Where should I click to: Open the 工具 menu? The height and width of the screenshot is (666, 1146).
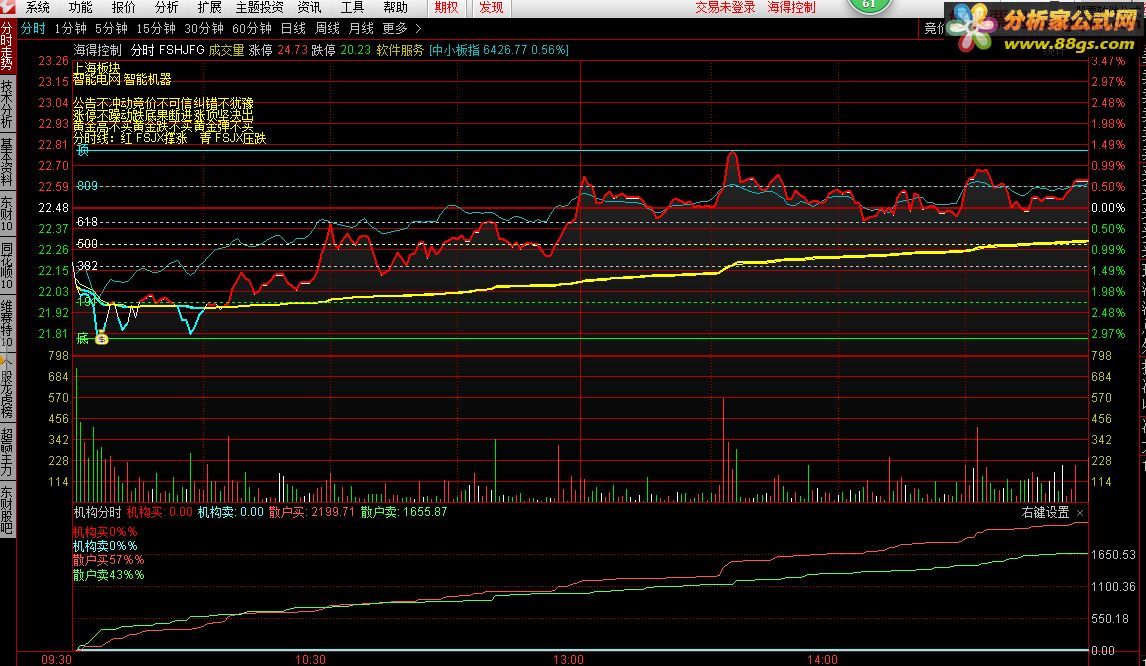pyautogui.click(x=352, y=7)
